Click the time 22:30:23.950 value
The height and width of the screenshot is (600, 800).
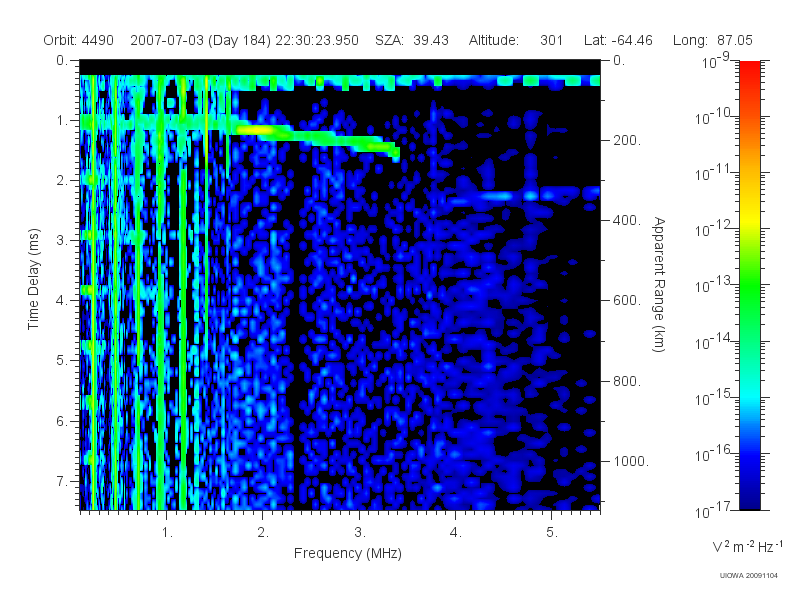[317, 40]
